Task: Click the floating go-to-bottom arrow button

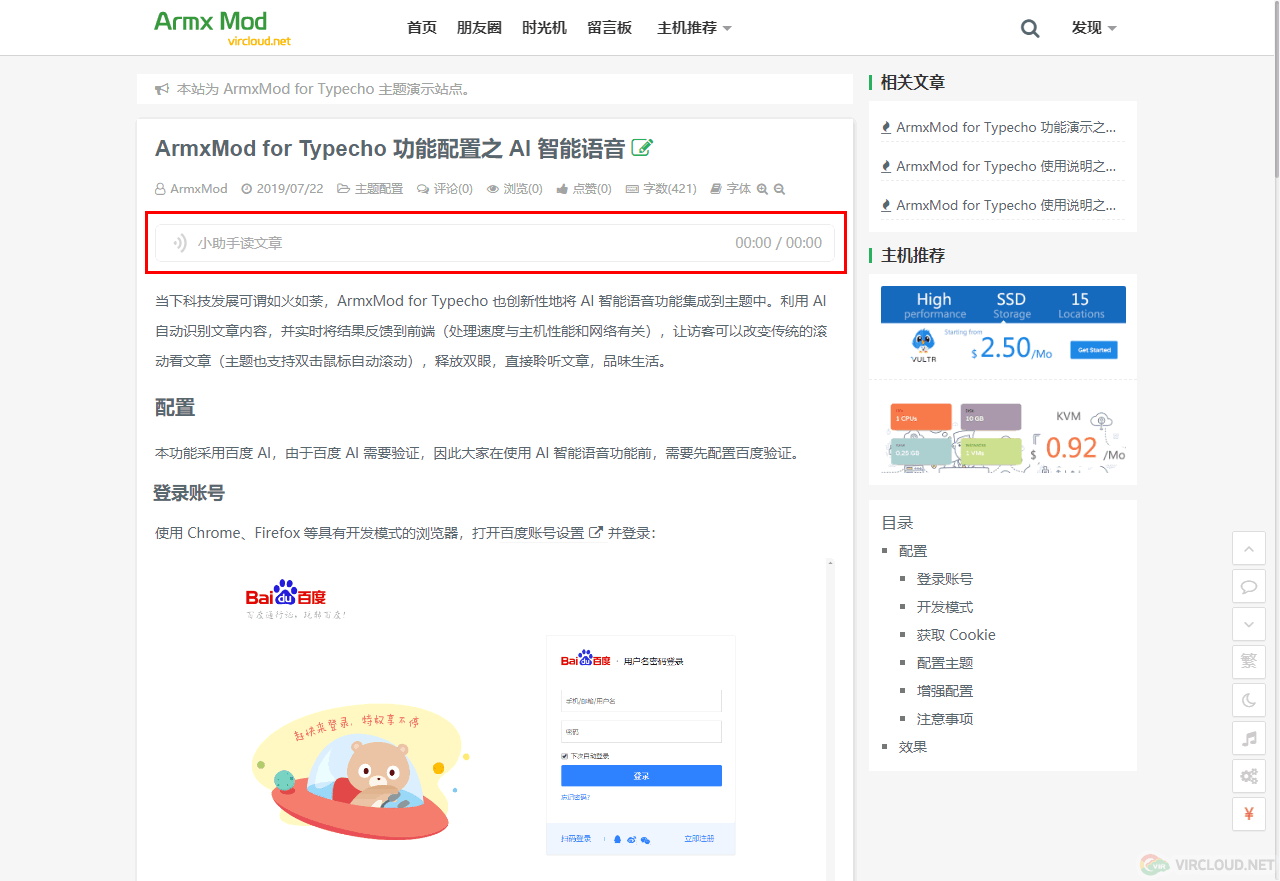Action: point(1249,624)
